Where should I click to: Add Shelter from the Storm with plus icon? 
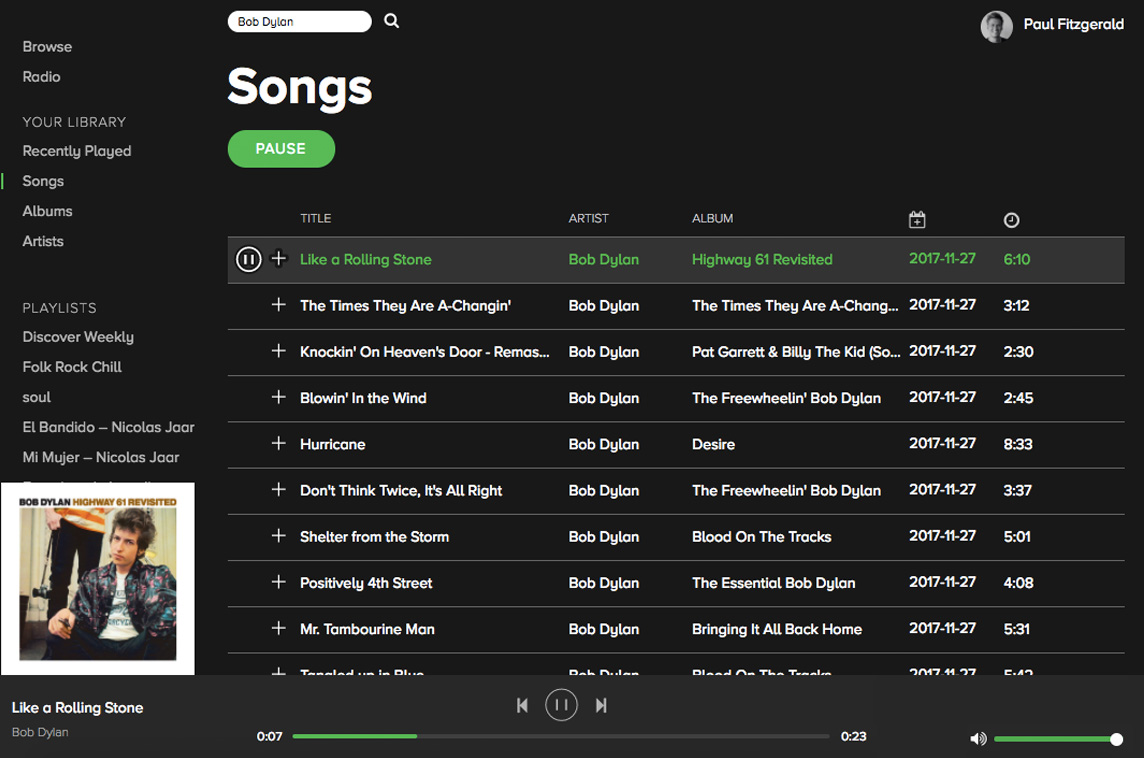(279, 535)
